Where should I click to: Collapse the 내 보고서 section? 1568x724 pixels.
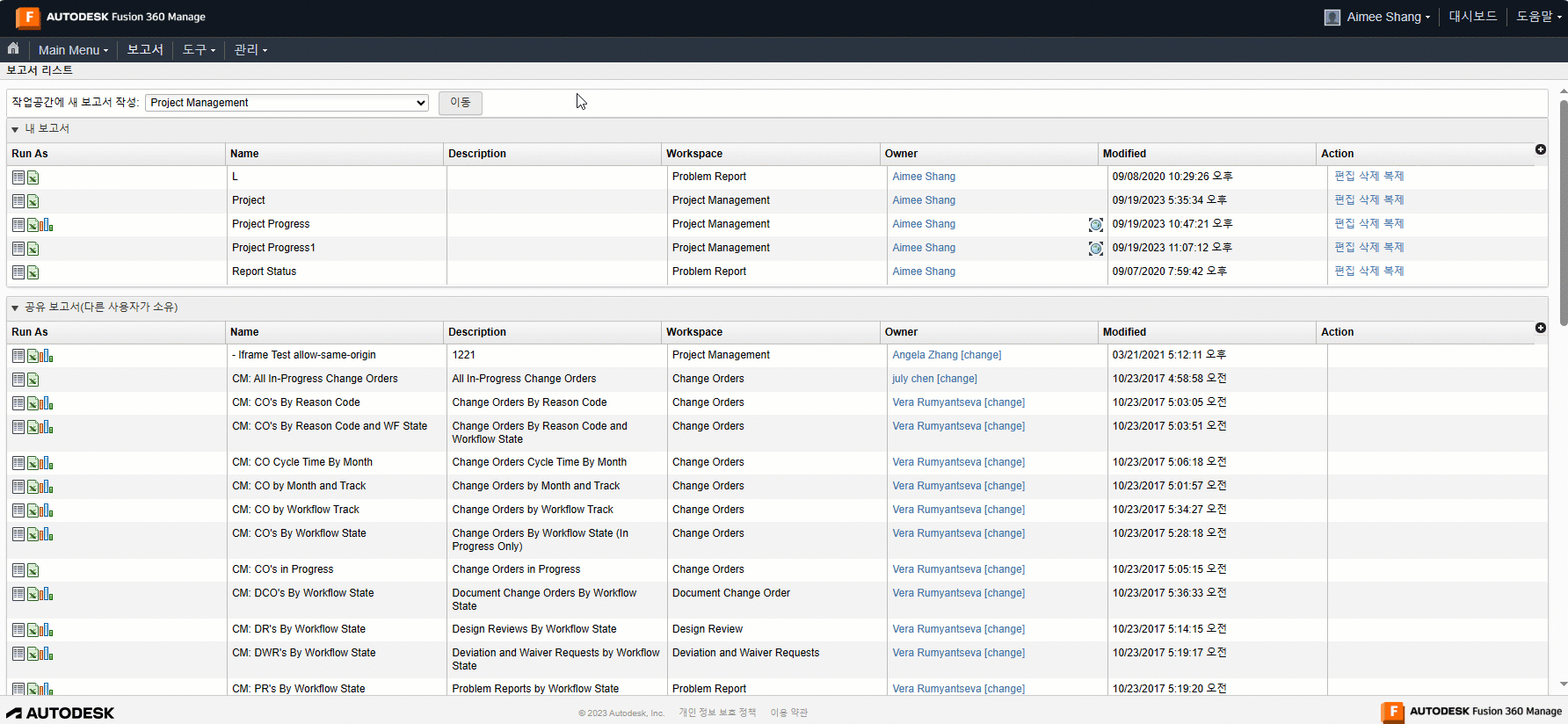tap(15, 129)
